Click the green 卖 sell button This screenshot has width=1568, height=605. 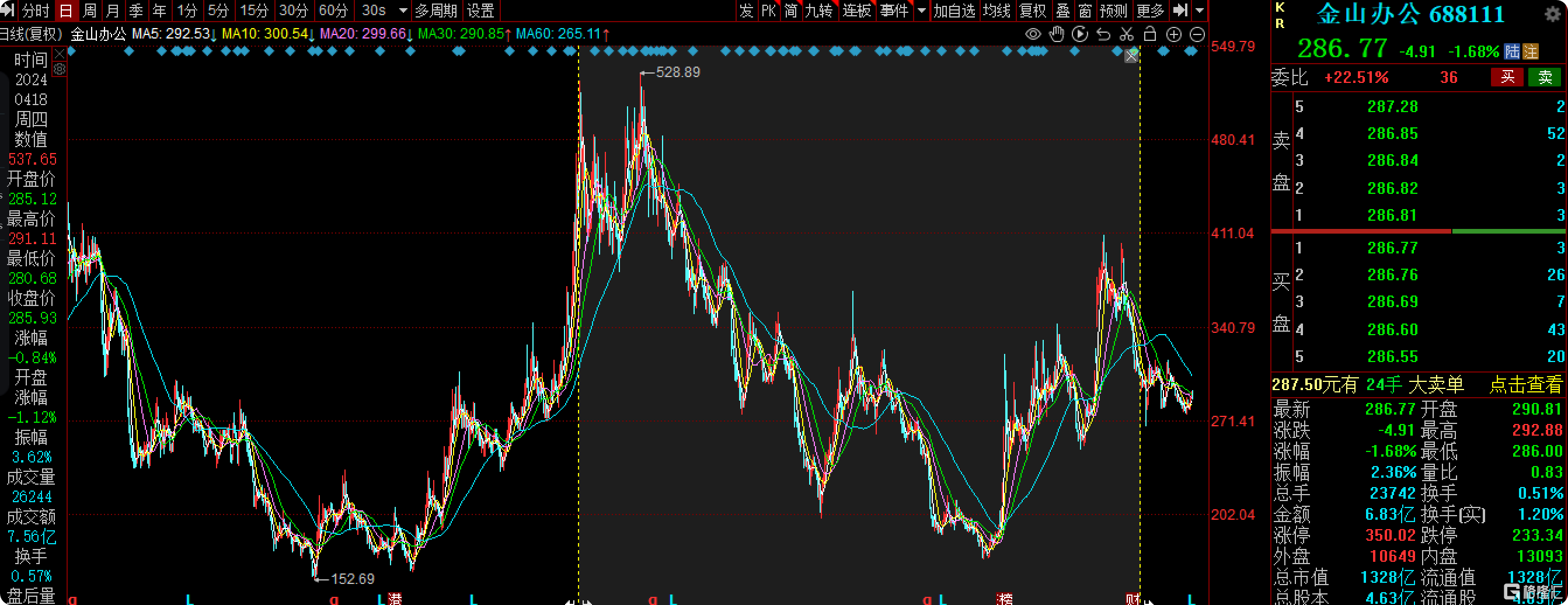1545,77
